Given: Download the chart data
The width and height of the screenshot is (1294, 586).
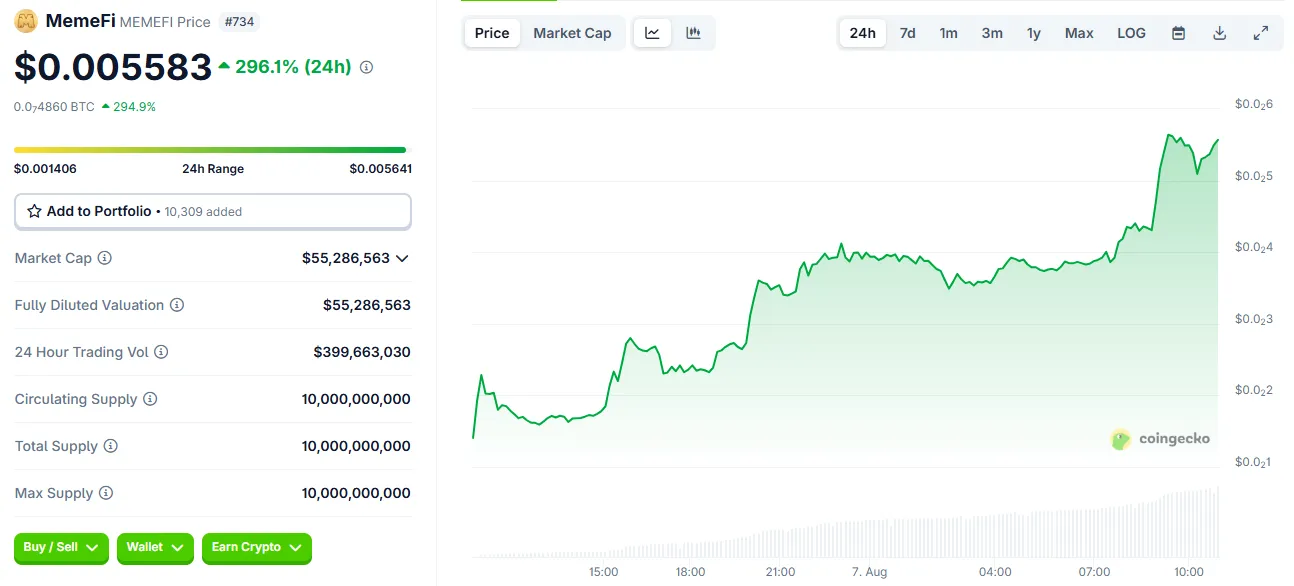Looking at the screenshot, I should pos(1219,32).
